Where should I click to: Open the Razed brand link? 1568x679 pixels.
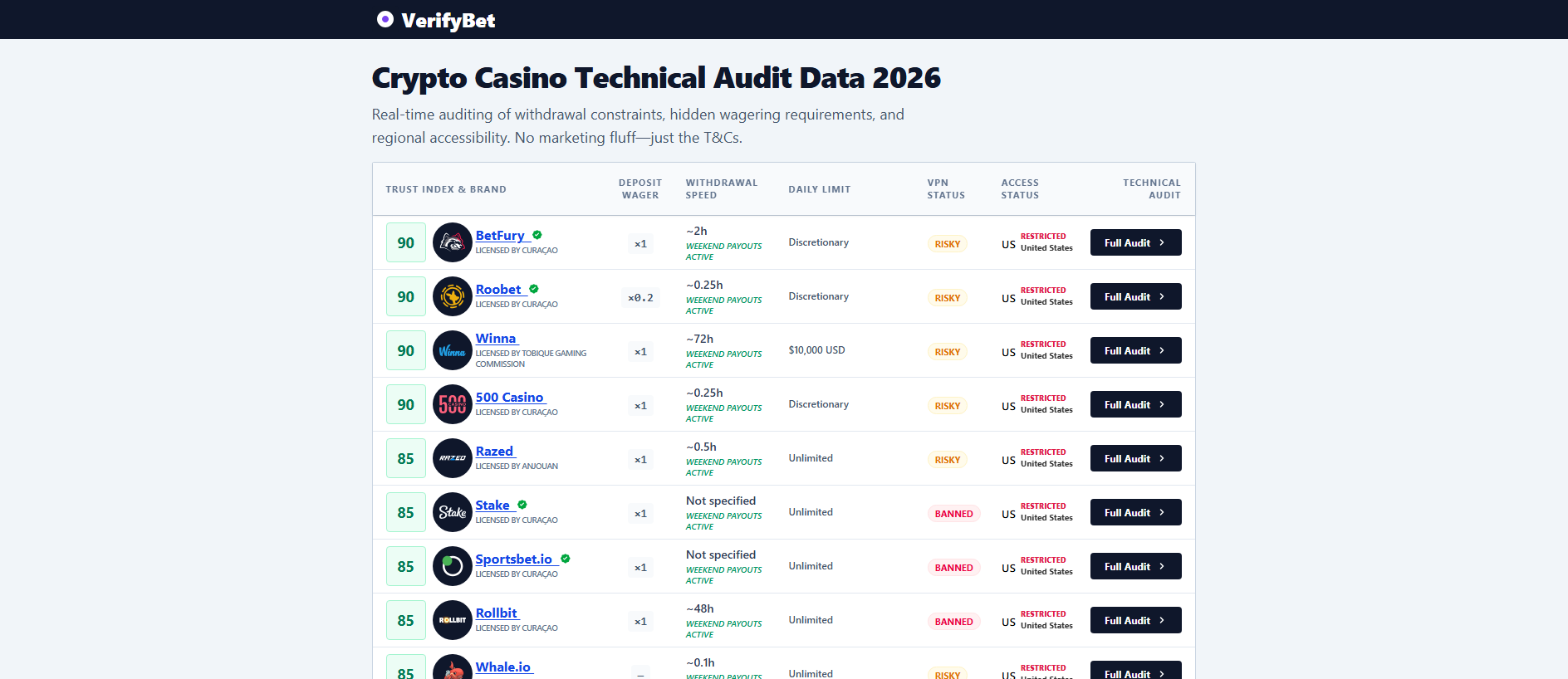[x=495, y=452]
